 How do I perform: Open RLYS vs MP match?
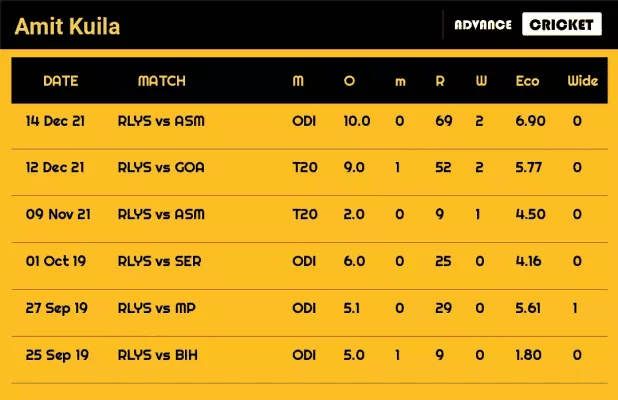158,308
